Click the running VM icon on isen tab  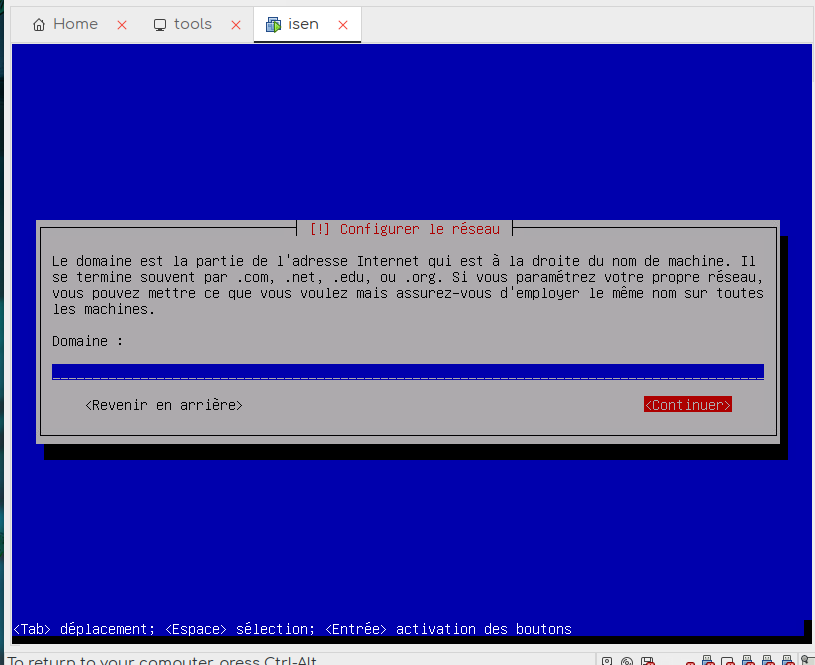273,25
